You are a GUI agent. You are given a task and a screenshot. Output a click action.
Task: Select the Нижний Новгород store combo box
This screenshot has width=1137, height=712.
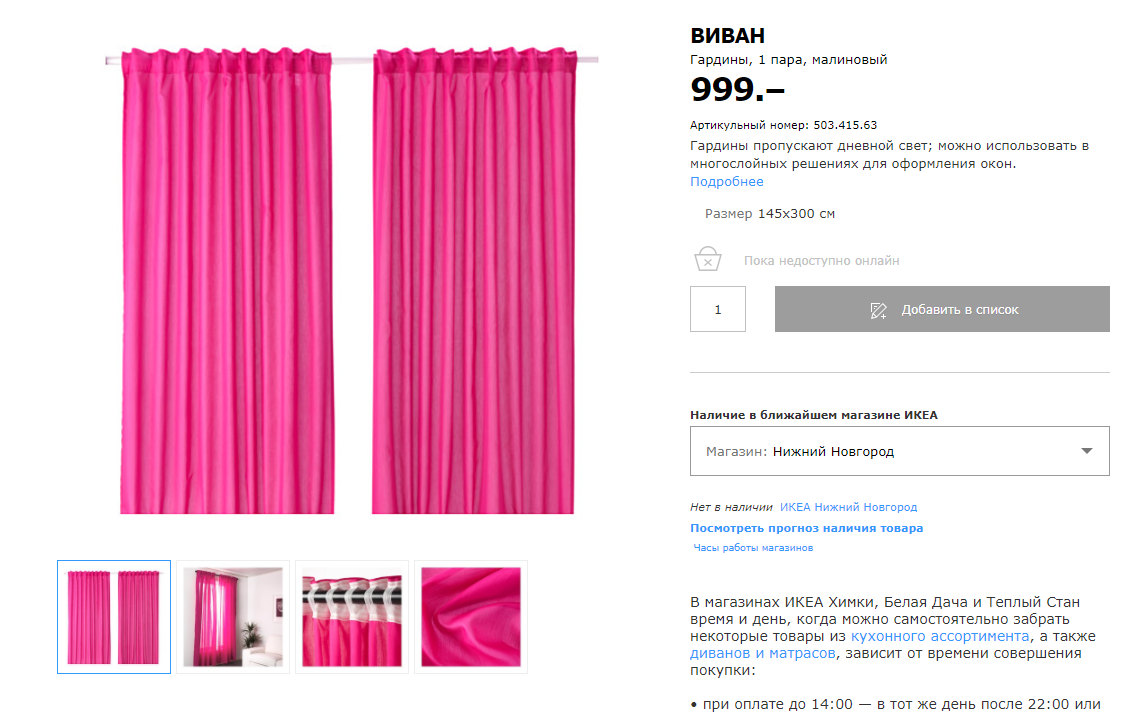[x=899, y=451]
